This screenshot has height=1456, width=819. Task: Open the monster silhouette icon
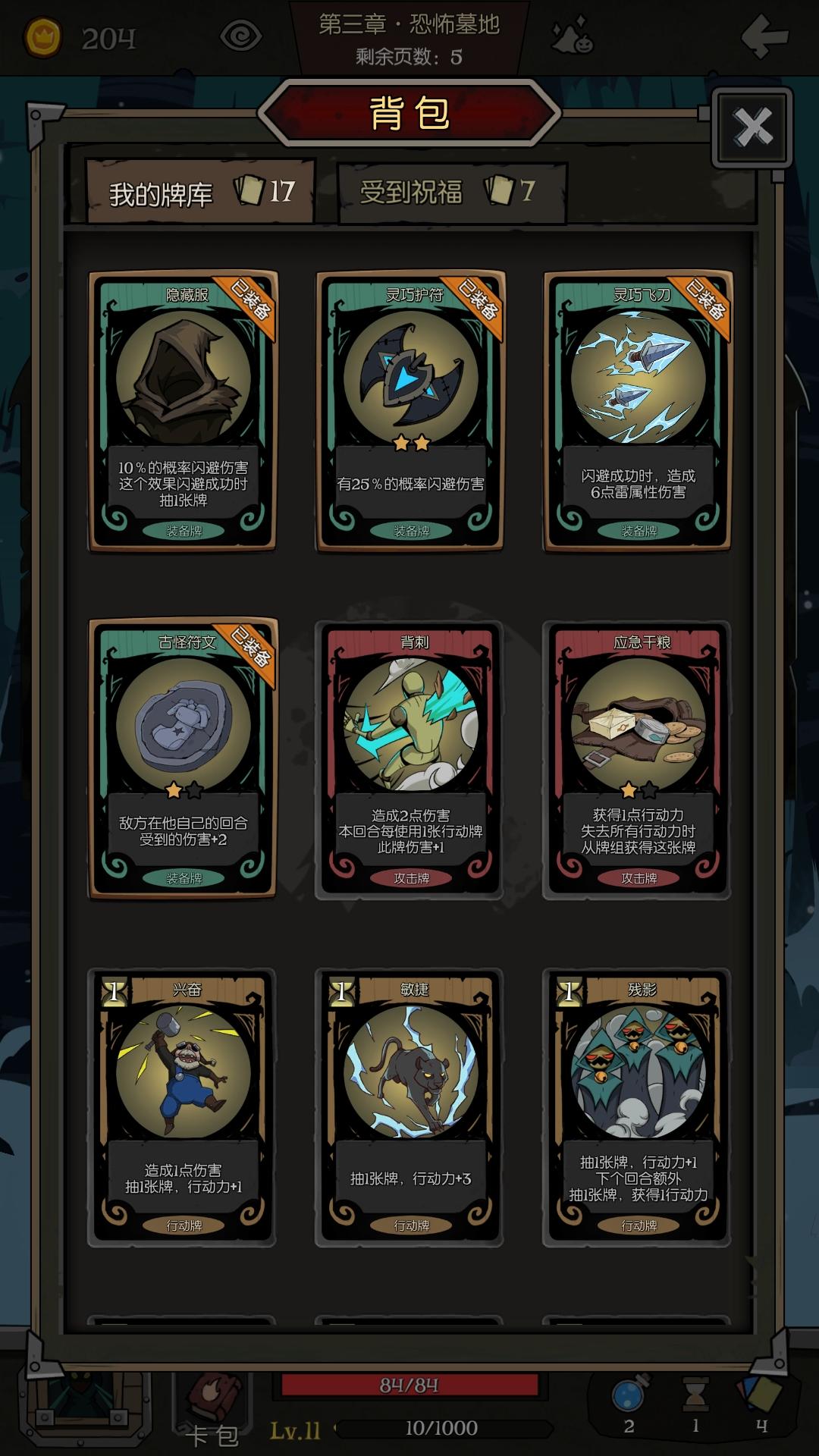[x=573, y=36]
